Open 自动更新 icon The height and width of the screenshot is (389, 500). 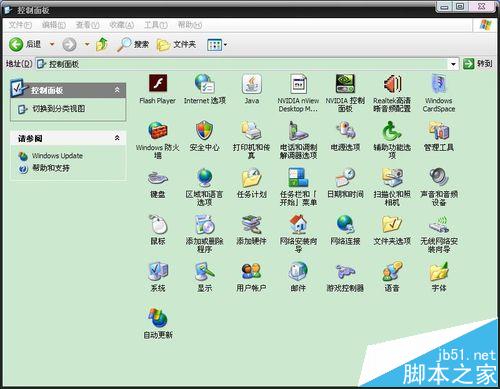(x=158, y=318)
